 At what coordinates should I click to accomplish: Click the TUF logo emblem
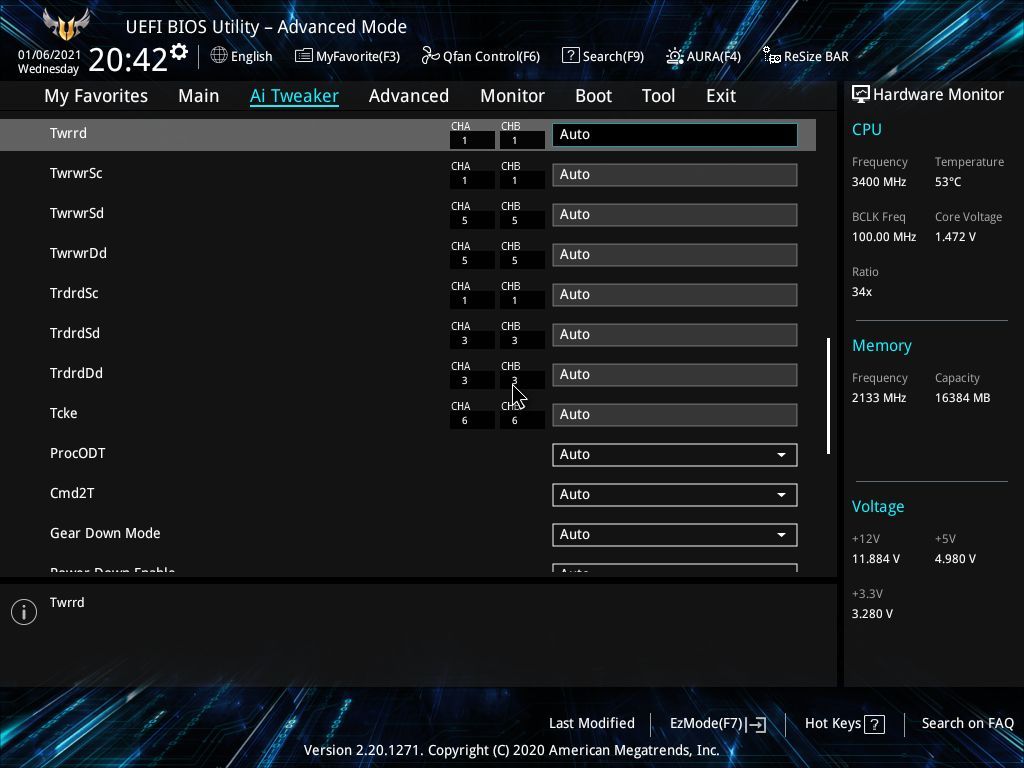click(66, 25)
